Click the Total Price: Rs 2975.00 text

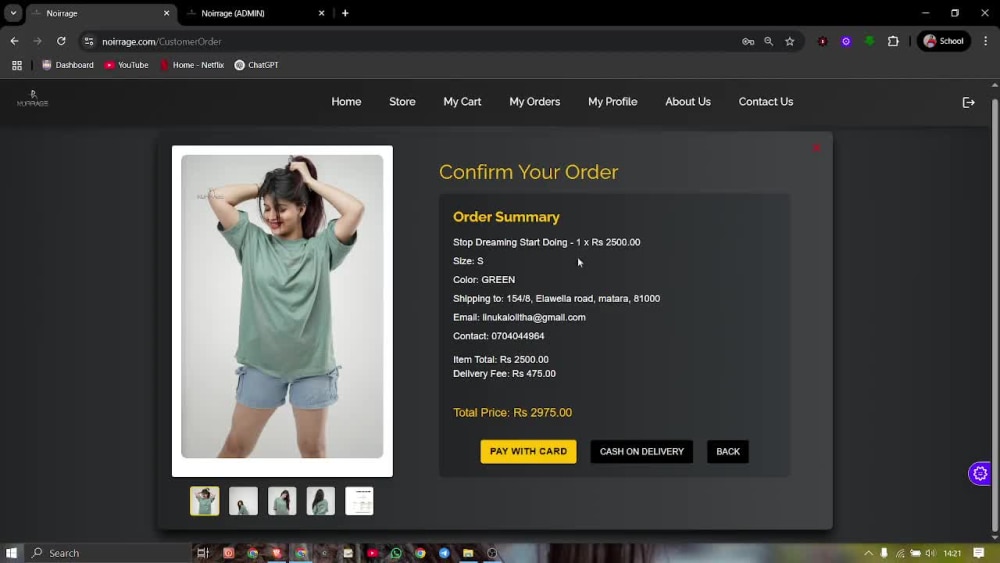[512, 413]
